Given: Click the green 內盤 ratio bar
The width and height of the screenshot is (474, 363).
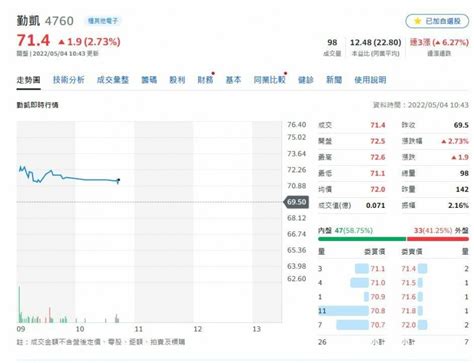Looking at the screenshot, I should coord(362,239).
